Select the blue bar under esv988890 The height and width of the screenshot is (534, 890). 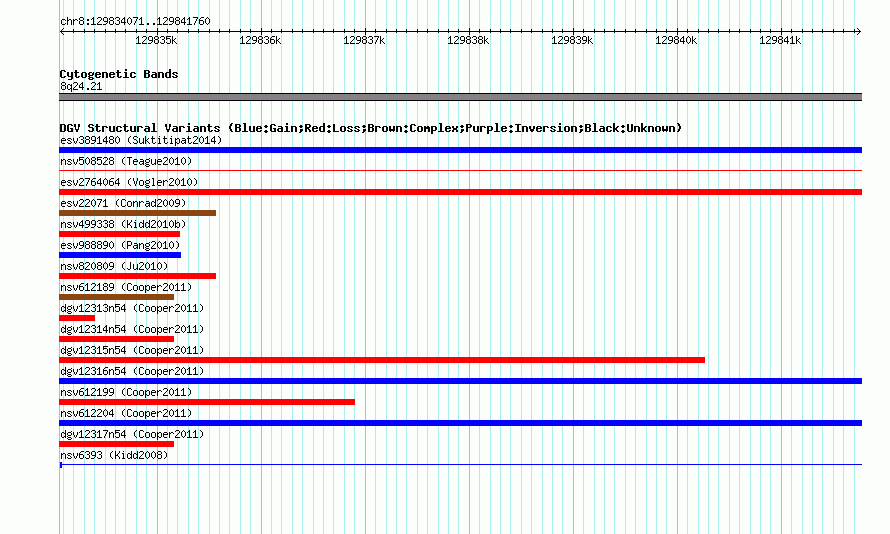point(120,255)
